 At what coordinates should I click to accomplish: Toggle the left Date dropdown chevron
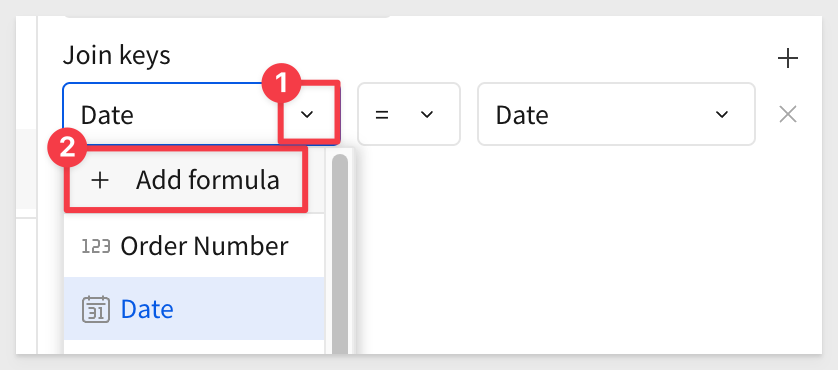(x=307, y=114)
